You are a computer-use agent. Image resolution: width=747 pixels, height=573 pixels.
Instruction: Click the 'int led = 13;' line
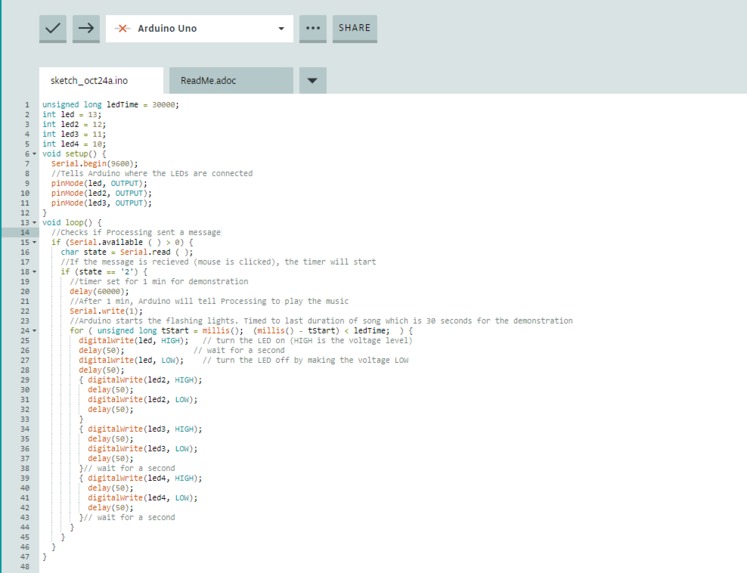[x=72, y=114]
